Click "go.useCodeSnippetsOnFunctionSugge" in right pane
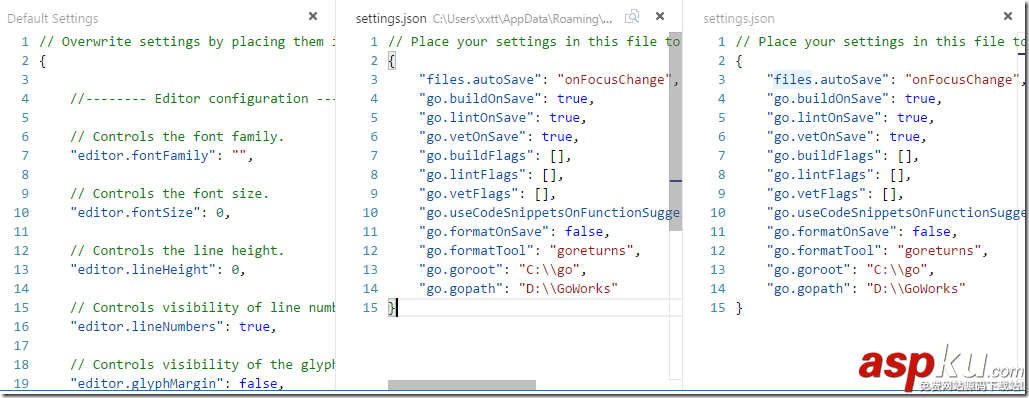The image size is (1029, 398). pos(896,213)
